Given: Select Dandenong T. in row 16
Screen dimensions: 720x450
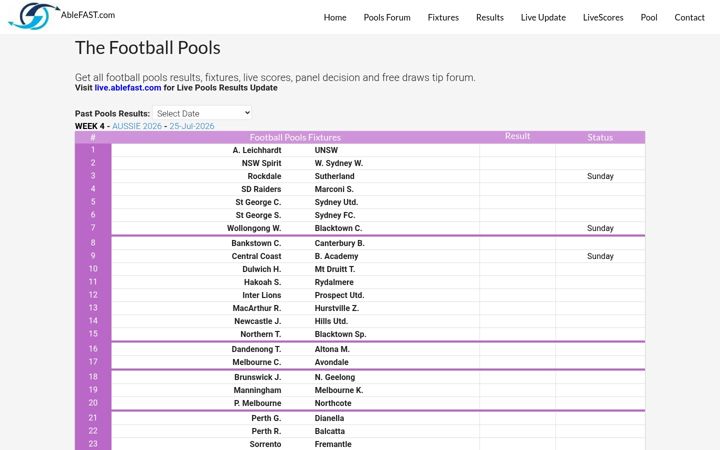Looking at the screenshot, I should click(256, 349).
